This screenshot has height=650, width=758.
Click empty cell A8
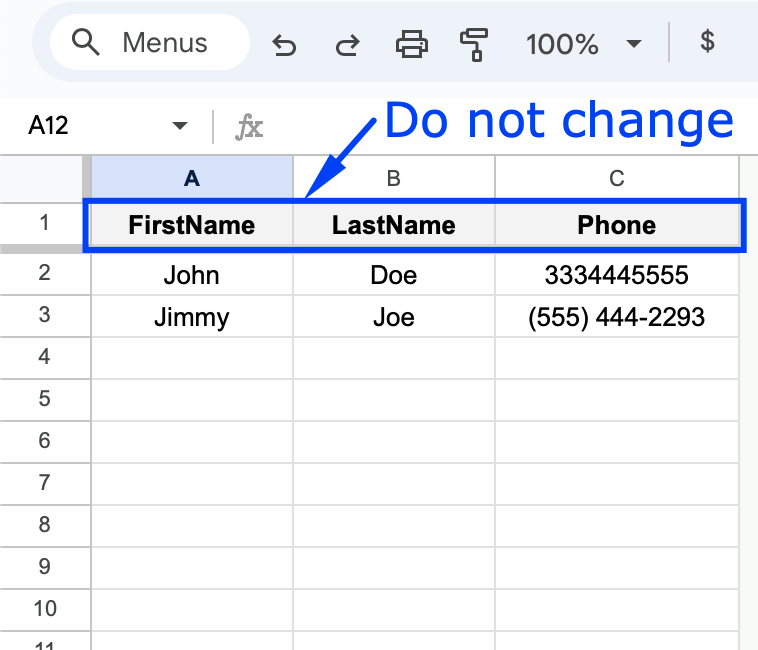[192, 526]
